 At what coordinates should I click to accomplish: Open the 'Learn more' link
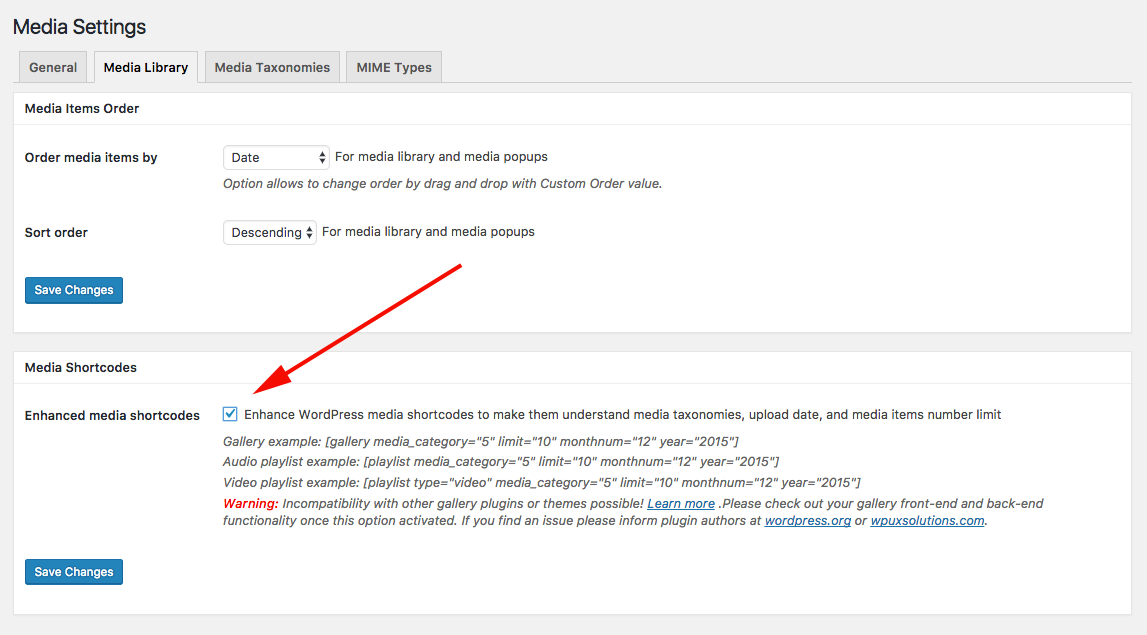tap(680, 503)
